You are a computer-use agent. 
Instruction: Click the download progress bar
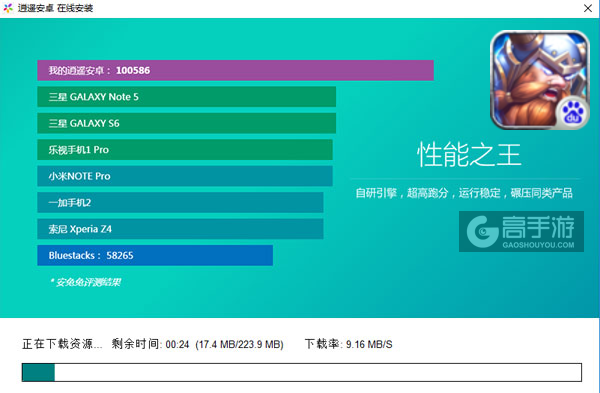tap(302, 372)
